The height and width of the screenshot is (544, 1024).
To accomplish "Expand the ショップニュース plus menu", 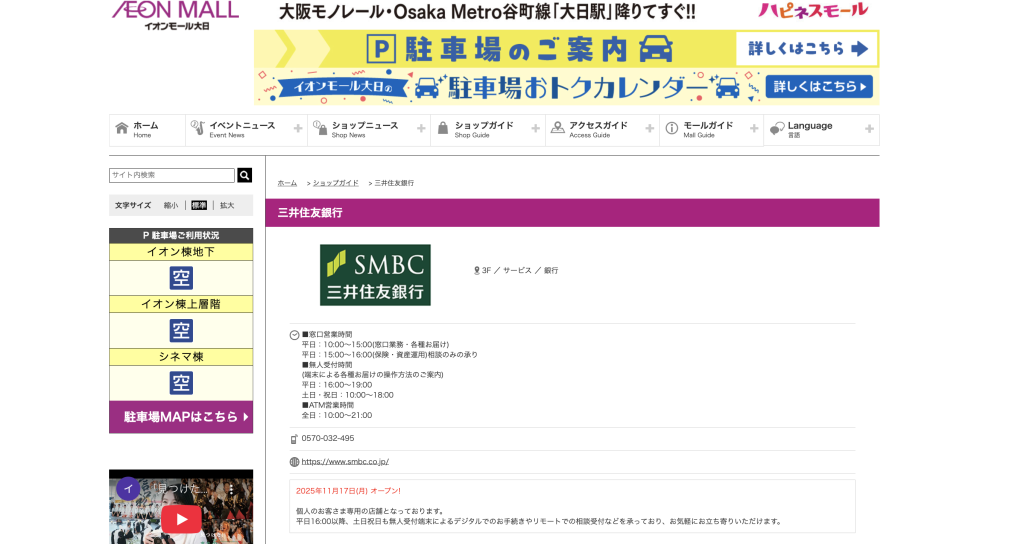I will coord(421,129).
